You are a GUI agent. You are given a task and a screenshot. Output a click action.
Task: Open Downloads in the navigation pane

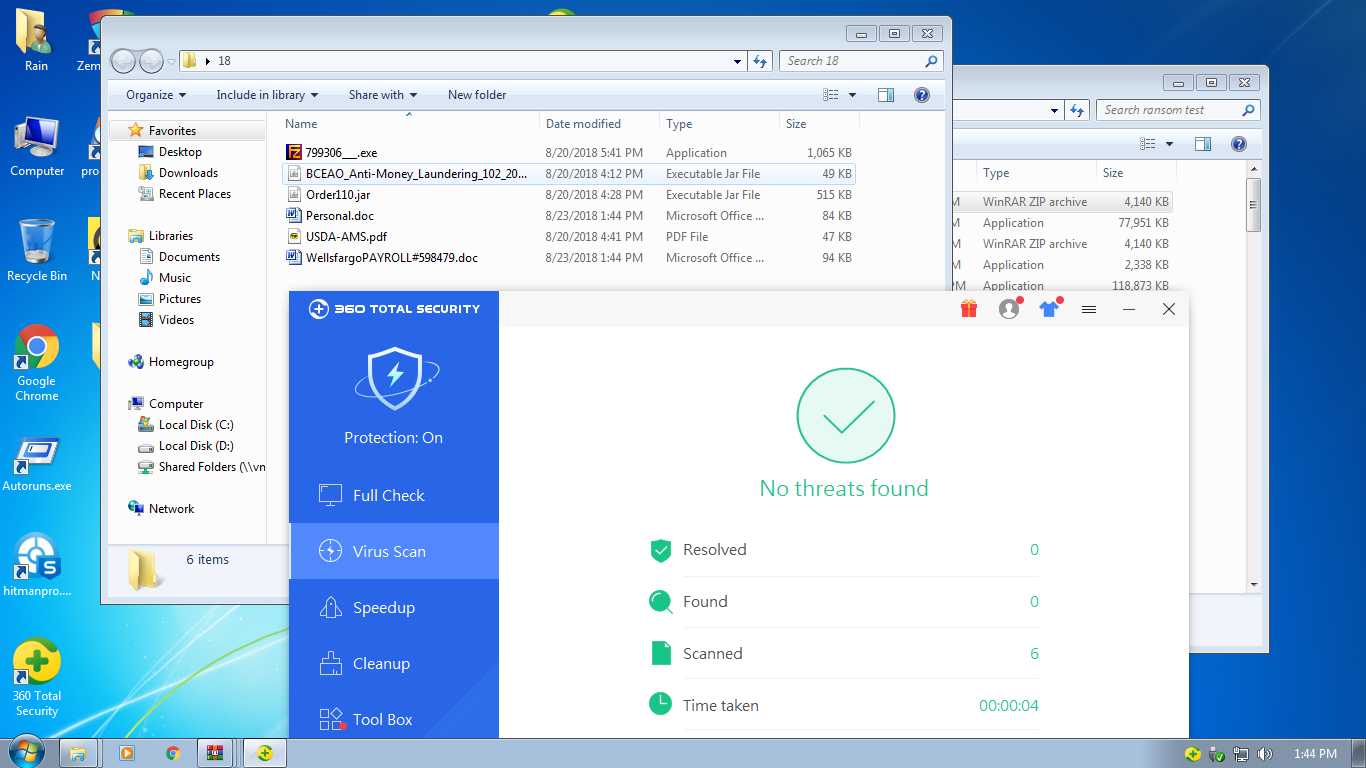pyautogui.click(x=188, y=173)
